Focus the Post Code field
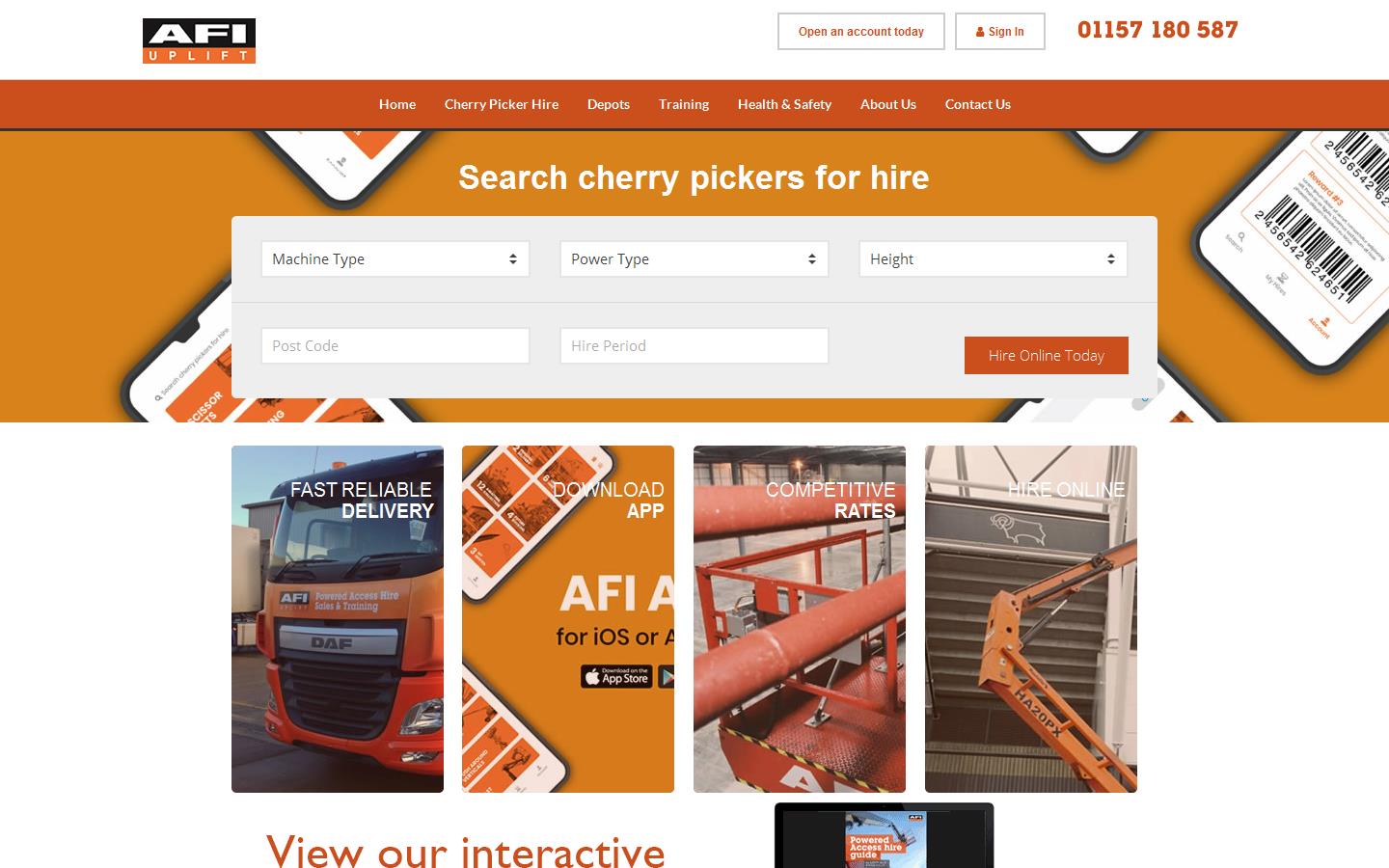The height and width of the screenshot is (868, 1389). point(395,345)
